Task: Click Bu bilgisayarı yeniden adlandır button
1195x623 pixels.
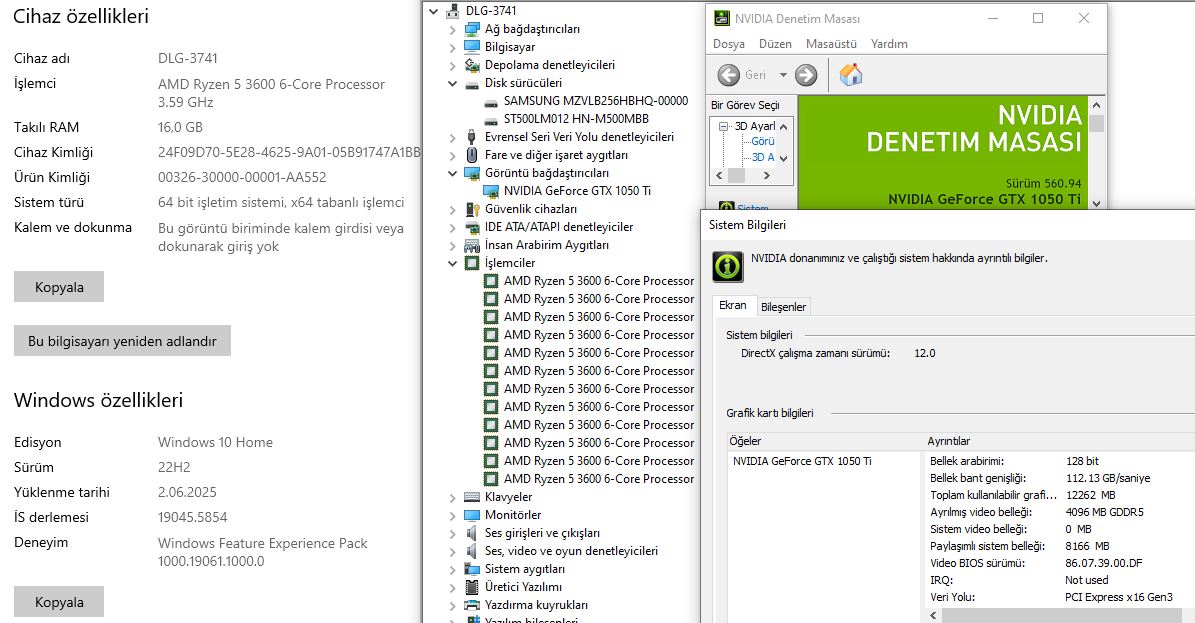Action: click(122, 341)
